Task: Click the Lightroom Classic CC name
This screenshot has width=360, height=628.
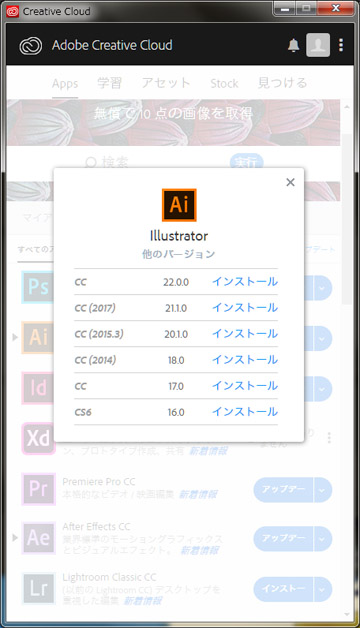Action: point(109,577)
